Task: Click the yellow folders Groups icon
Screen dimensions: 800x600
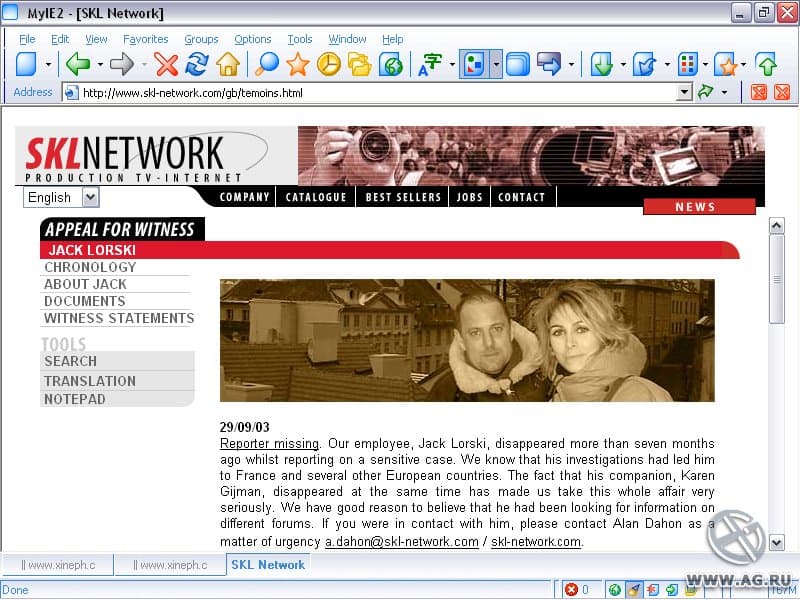Action: pos(360,64)
